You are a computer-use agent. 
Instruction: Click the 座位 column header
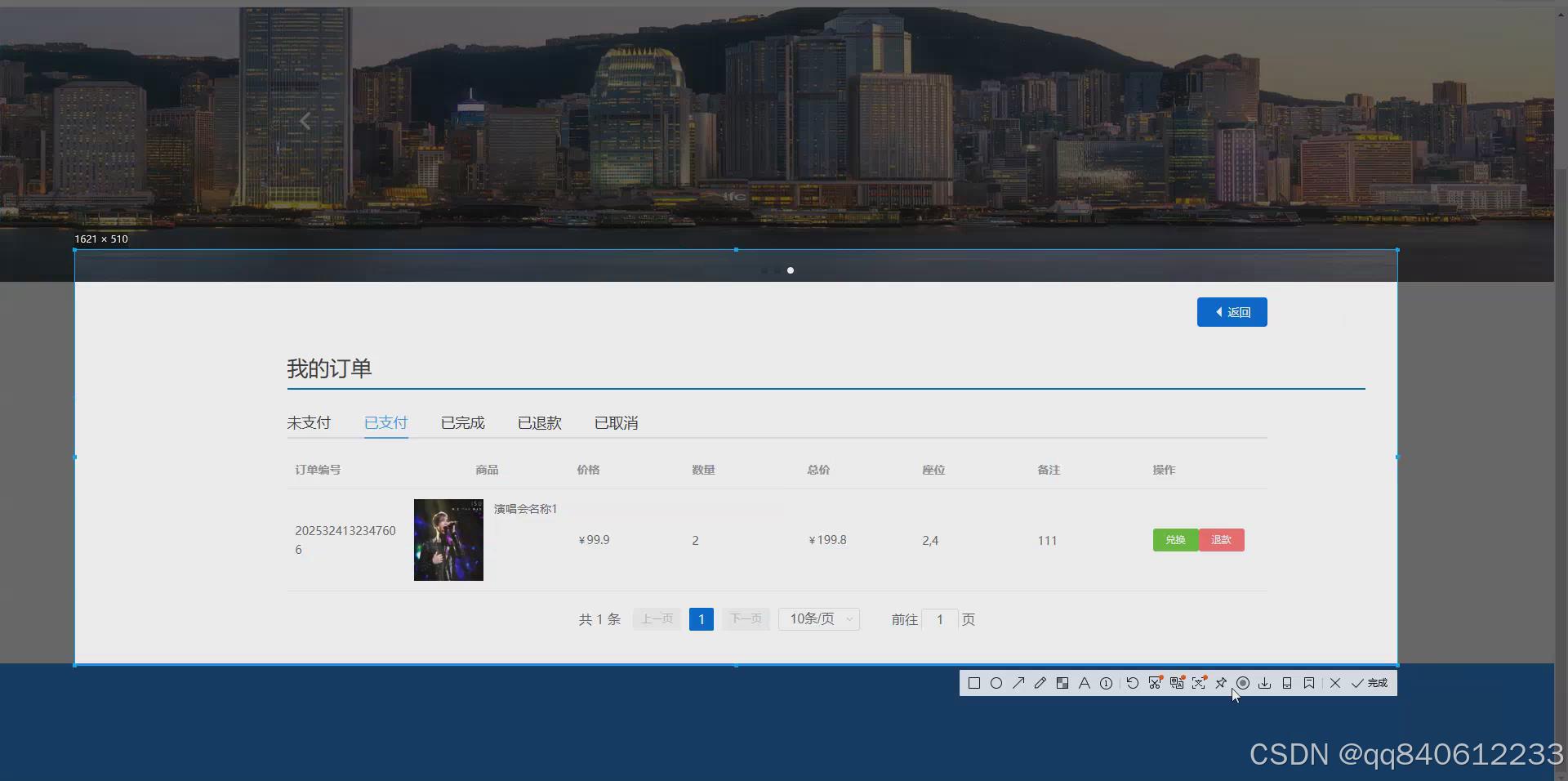point(933,470)
